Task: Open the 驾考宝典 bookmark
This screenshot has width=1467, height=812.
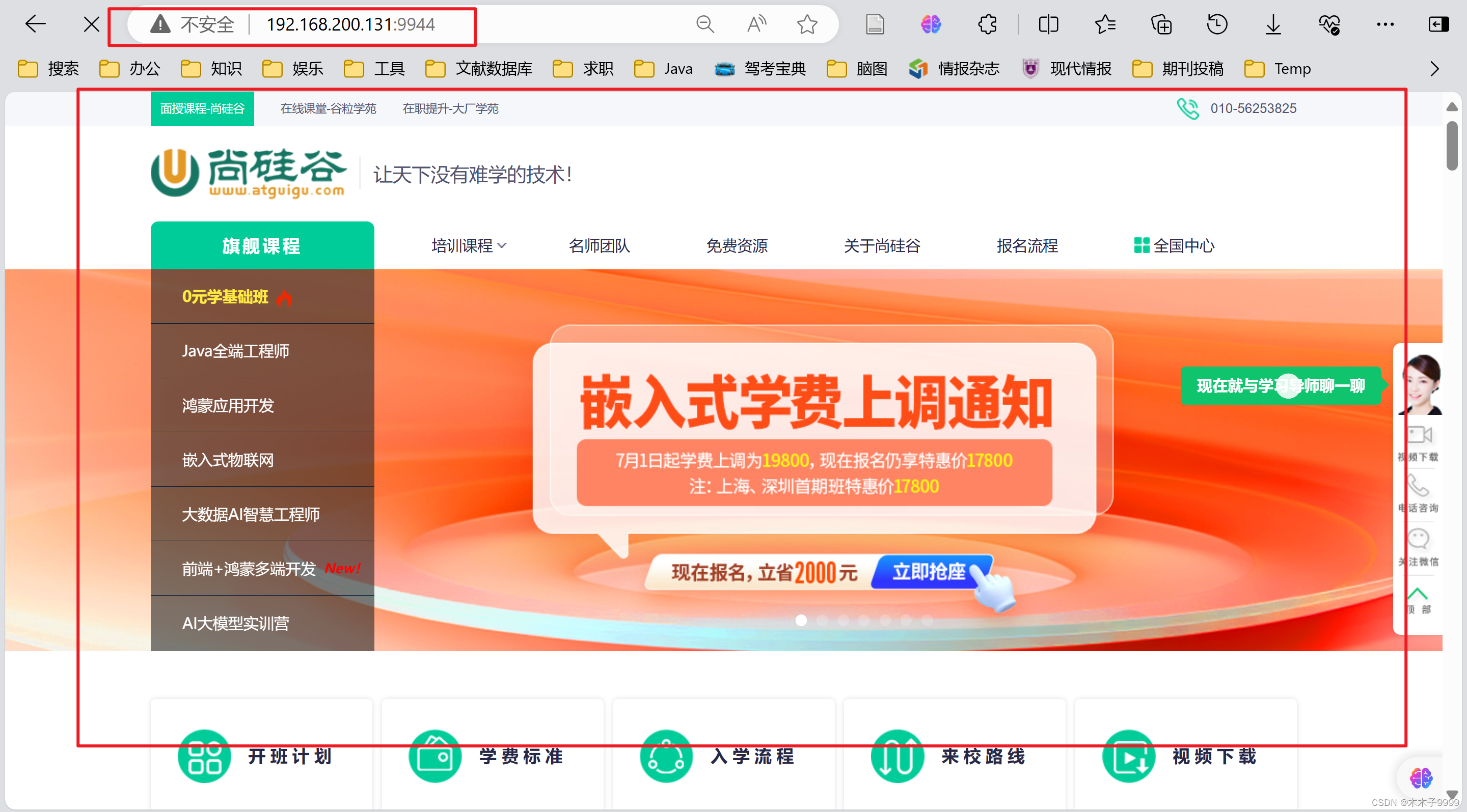Action: point(760,69)
